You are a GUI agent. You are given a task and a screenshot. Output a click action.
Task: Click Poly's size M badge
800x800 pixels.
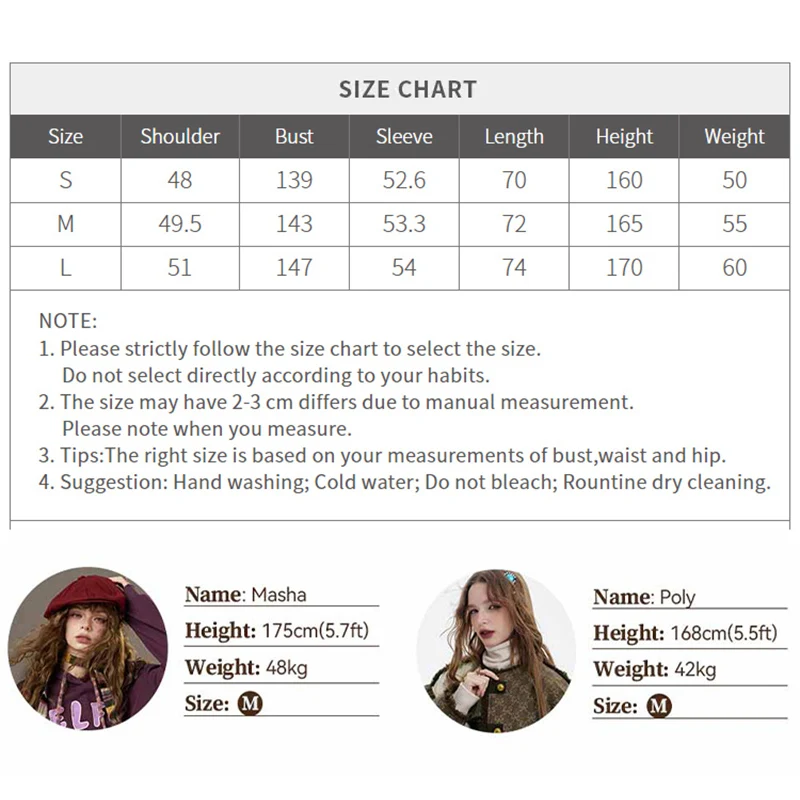pyautogui.click(x=659, y=707)
